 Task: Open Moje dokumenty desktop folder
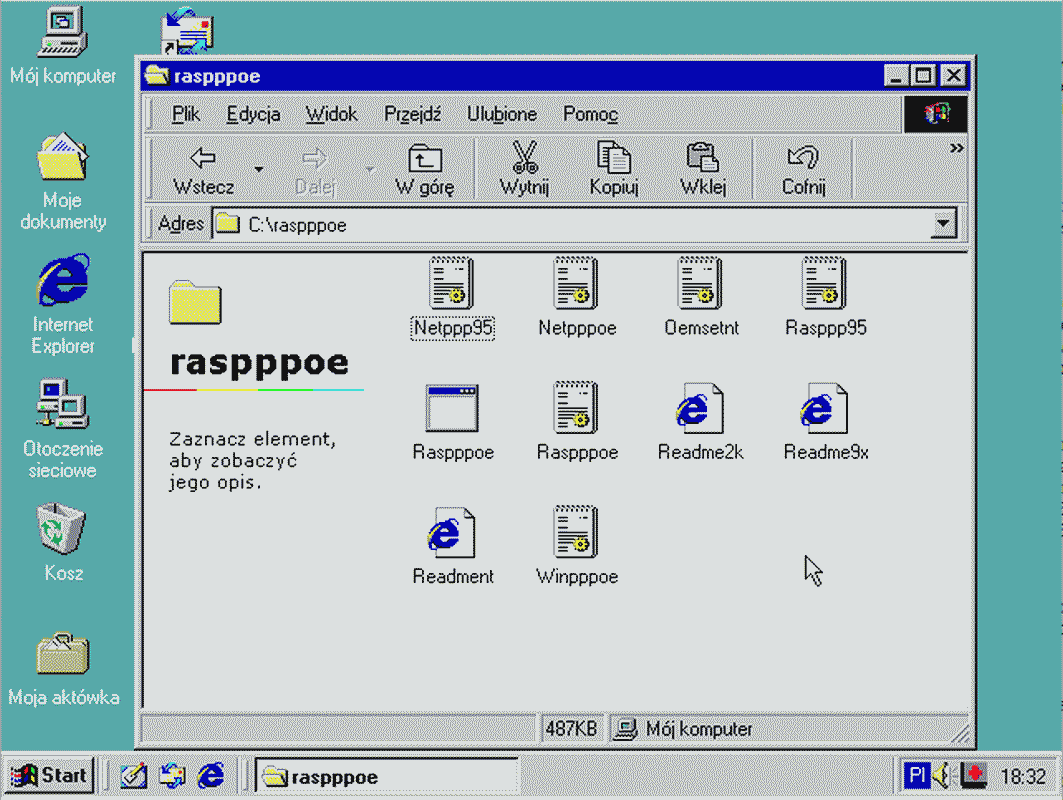[x=62, y=182]
